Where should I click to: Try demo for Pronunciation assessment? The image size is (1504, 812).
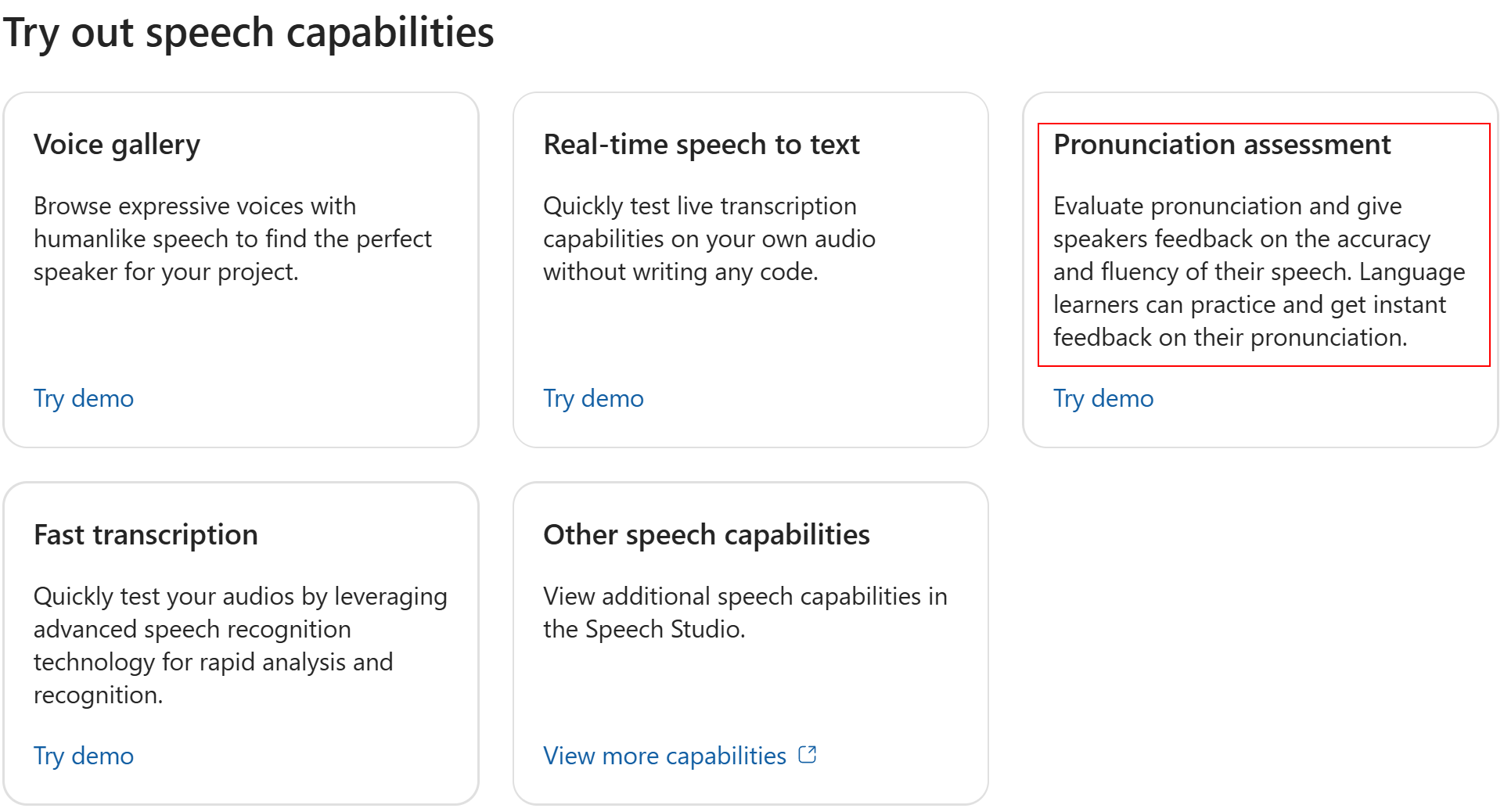point(1103,398)
